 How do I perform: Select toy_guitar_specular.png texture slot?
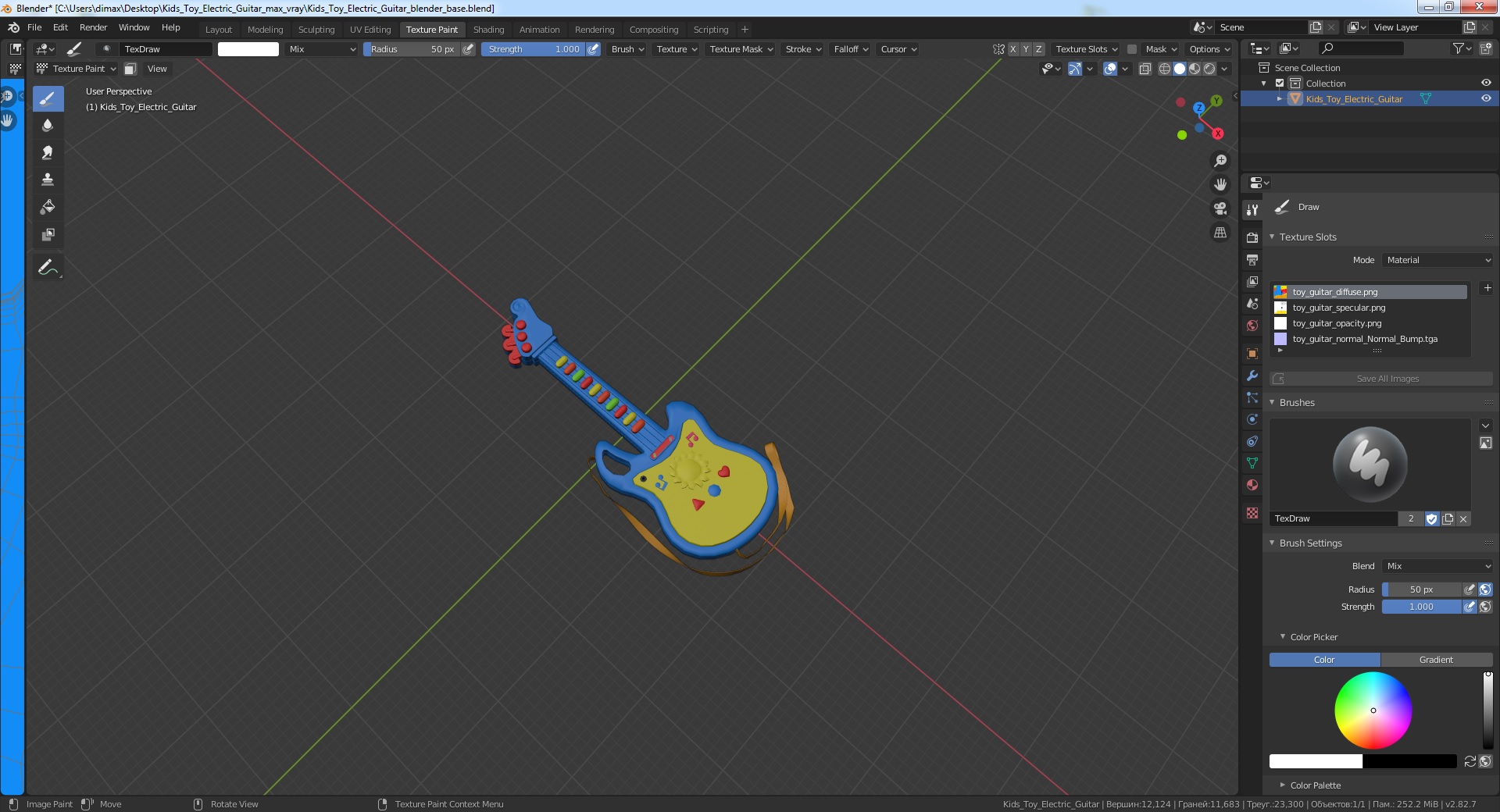[x=1370, y=308]
